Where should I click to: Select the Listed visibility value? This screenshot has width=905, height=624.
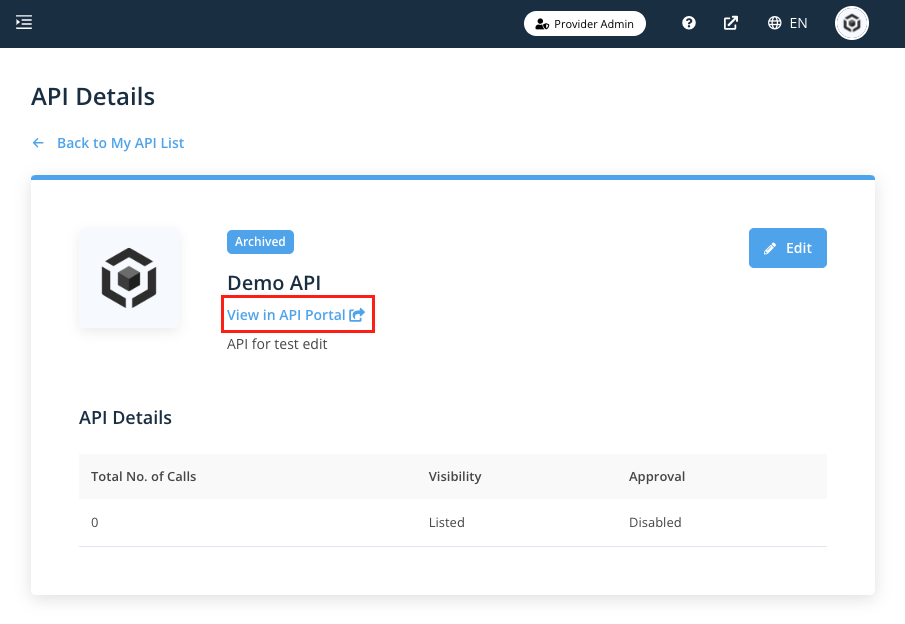point(446,522)
